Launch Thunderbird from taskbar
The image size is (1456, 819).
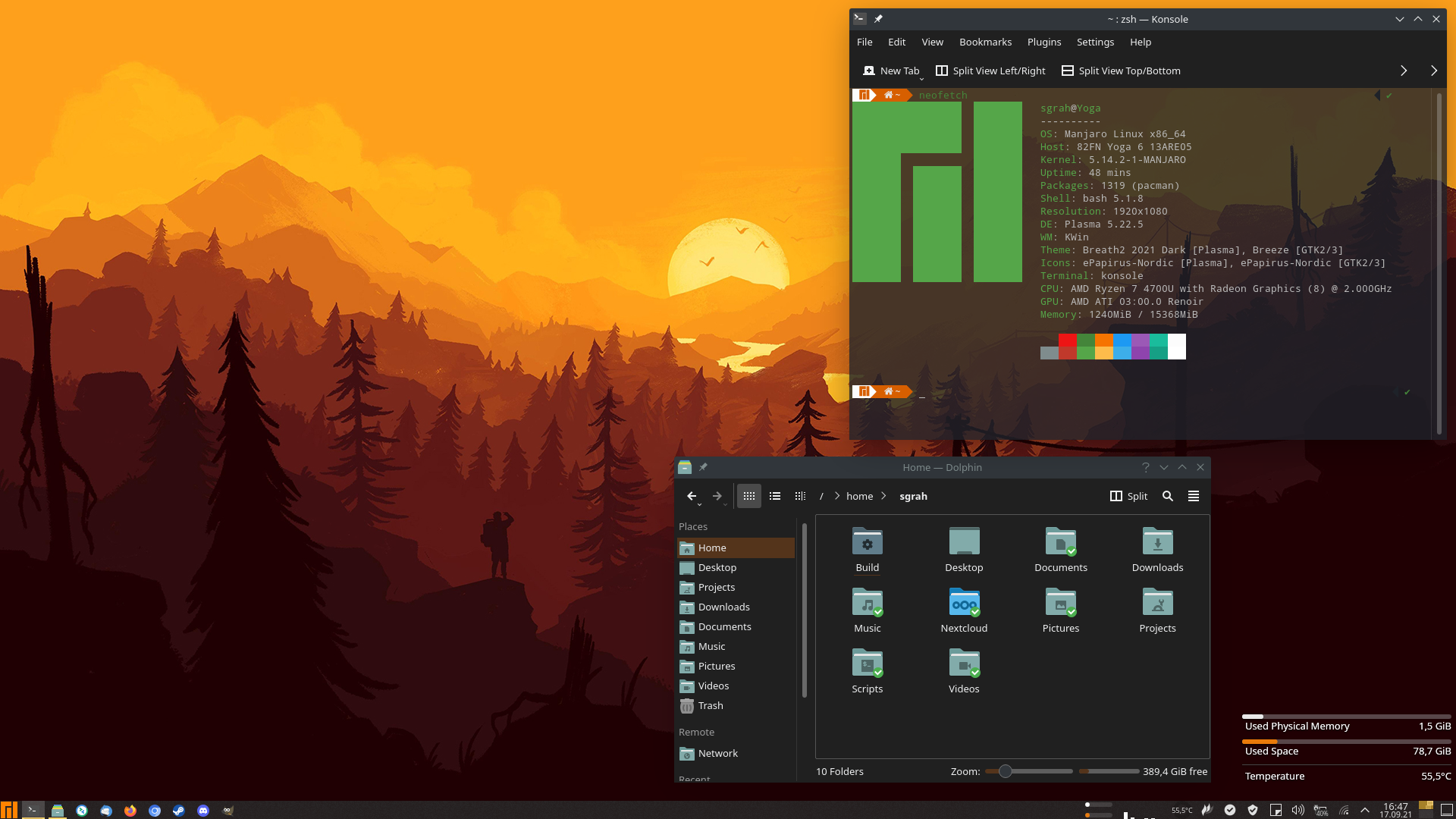click(x=106, y=810)
